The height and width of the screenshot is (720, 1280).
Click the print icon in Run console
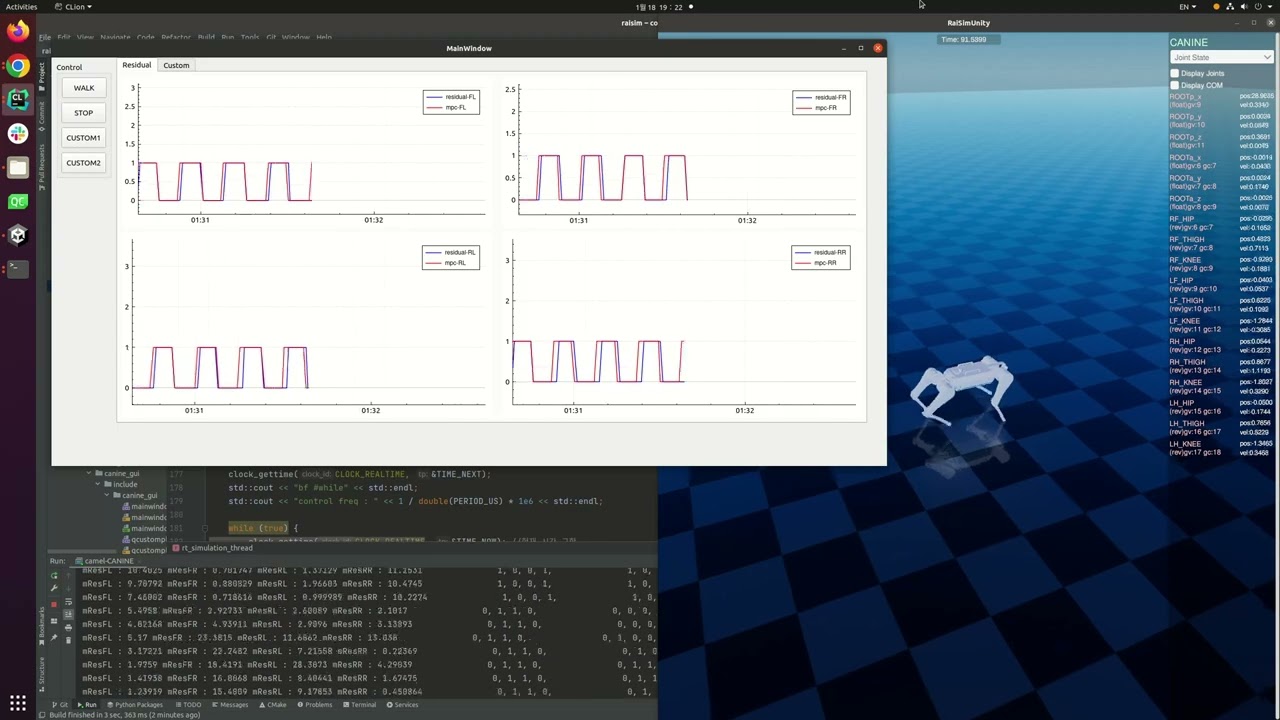tap(68, 627)
